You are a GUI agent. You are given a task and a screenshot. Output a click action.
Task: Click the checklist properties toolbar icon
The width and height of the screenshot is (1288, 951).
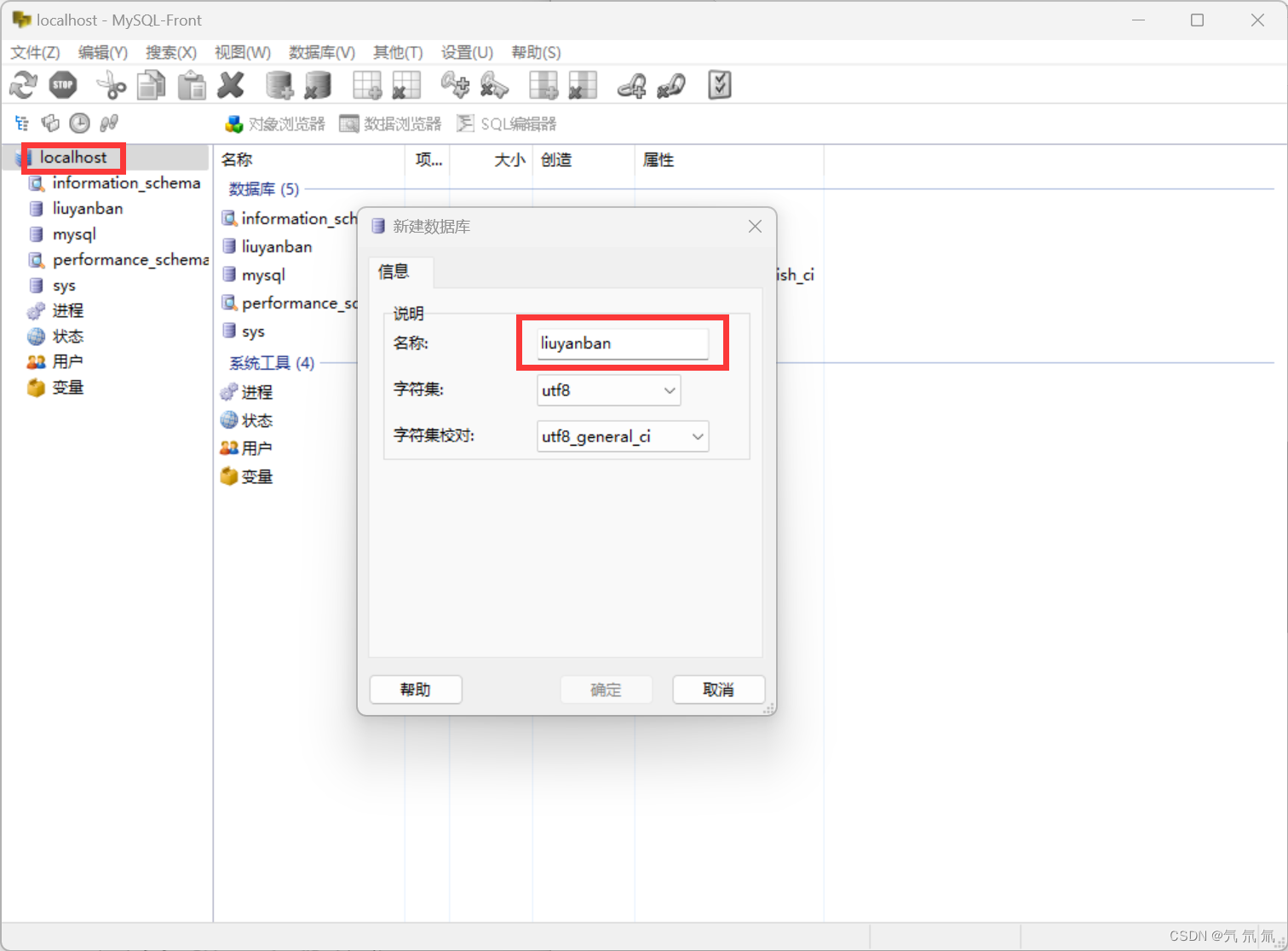[720, 85]
